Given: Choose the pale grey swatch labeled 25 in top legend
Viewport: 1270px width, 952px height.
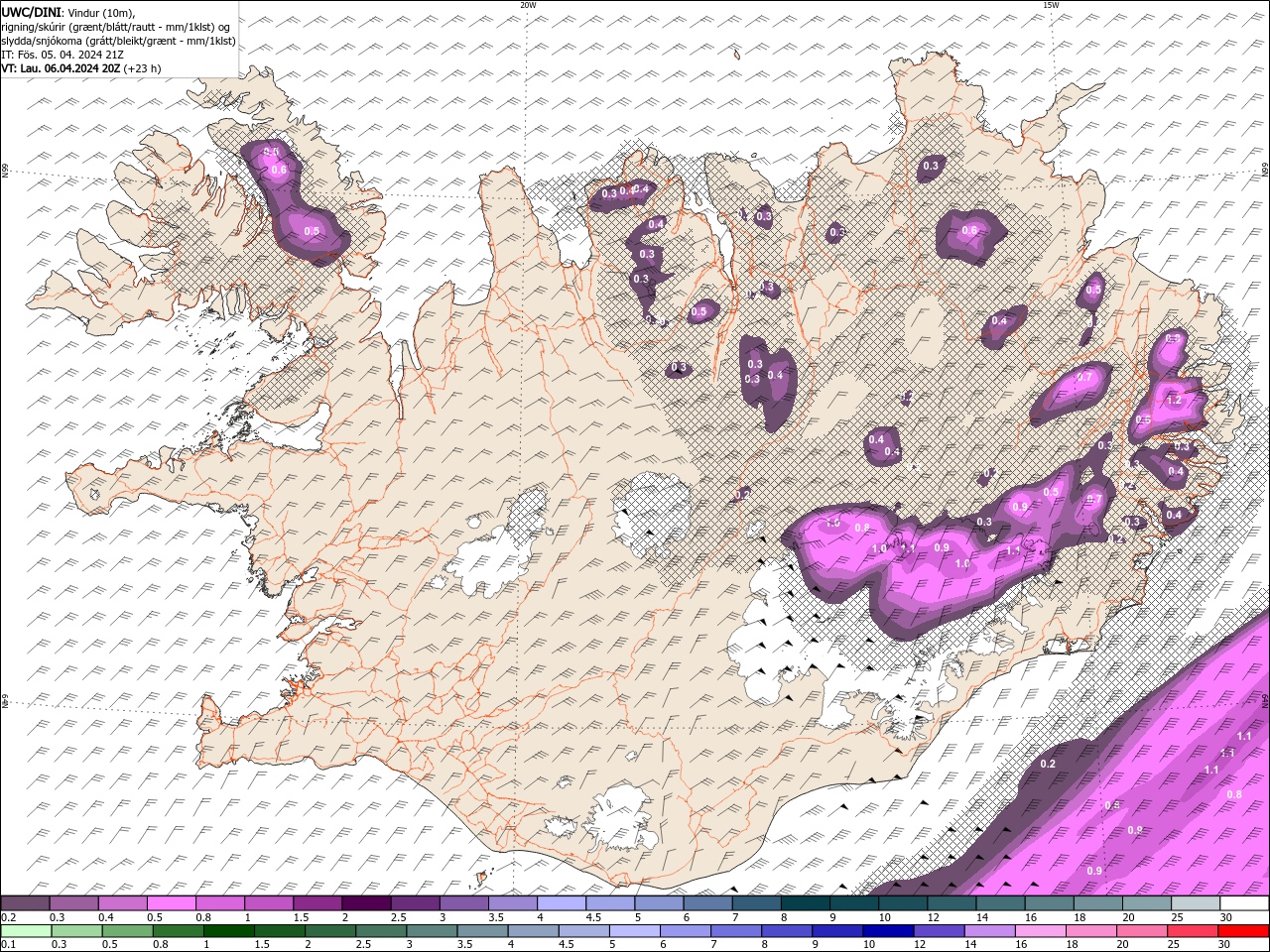Looking at the screenshot, I should pyautogui.click(x=1195, y=903).
